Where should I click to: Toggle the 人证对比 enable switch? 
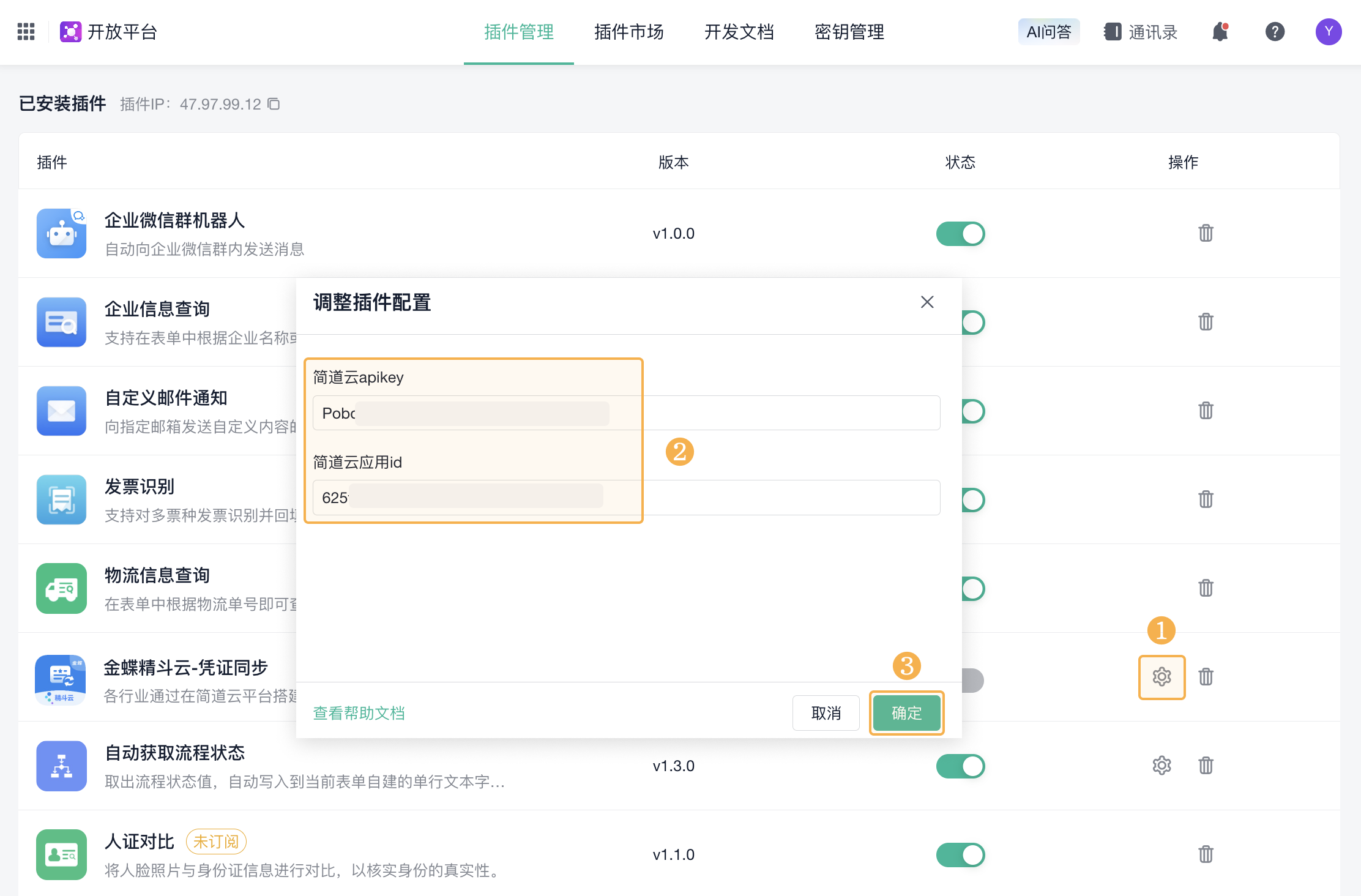(959, 853)
